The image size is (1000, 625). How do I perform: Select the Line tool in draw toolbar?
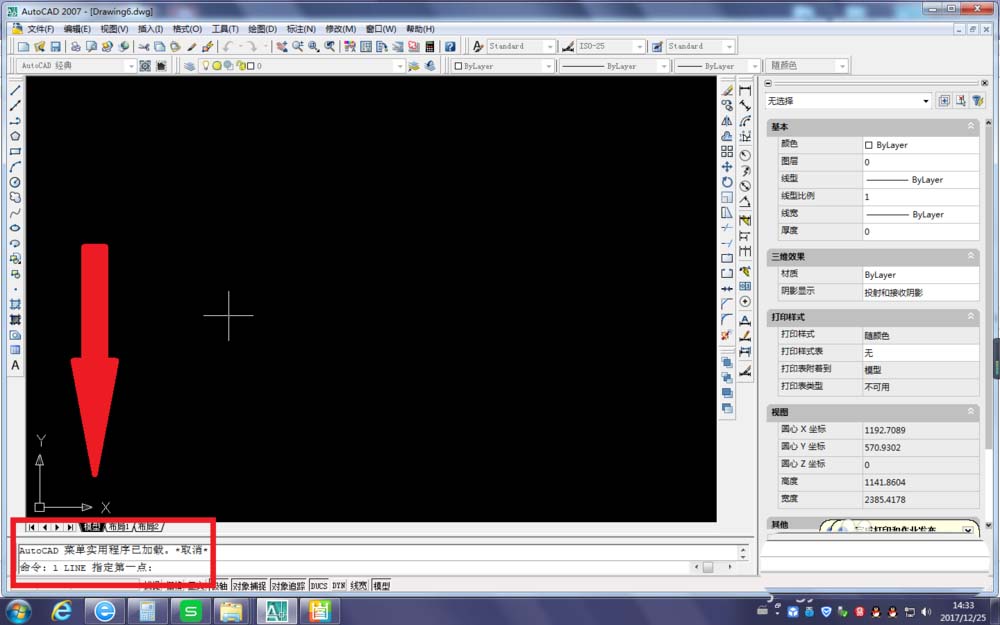(15, 91)
